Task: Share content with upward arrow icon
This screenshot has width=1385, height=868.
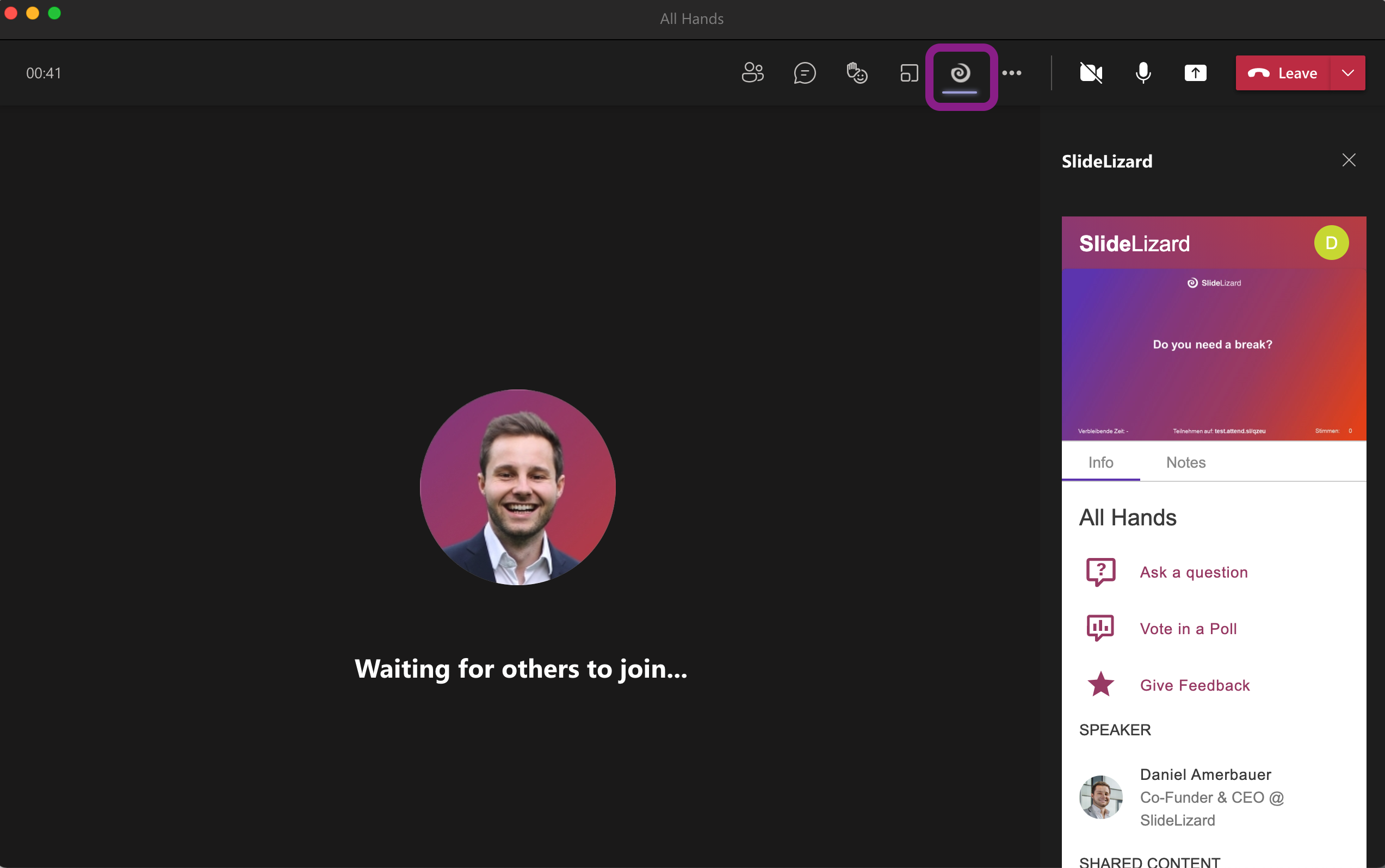Action: point(1195,73)
